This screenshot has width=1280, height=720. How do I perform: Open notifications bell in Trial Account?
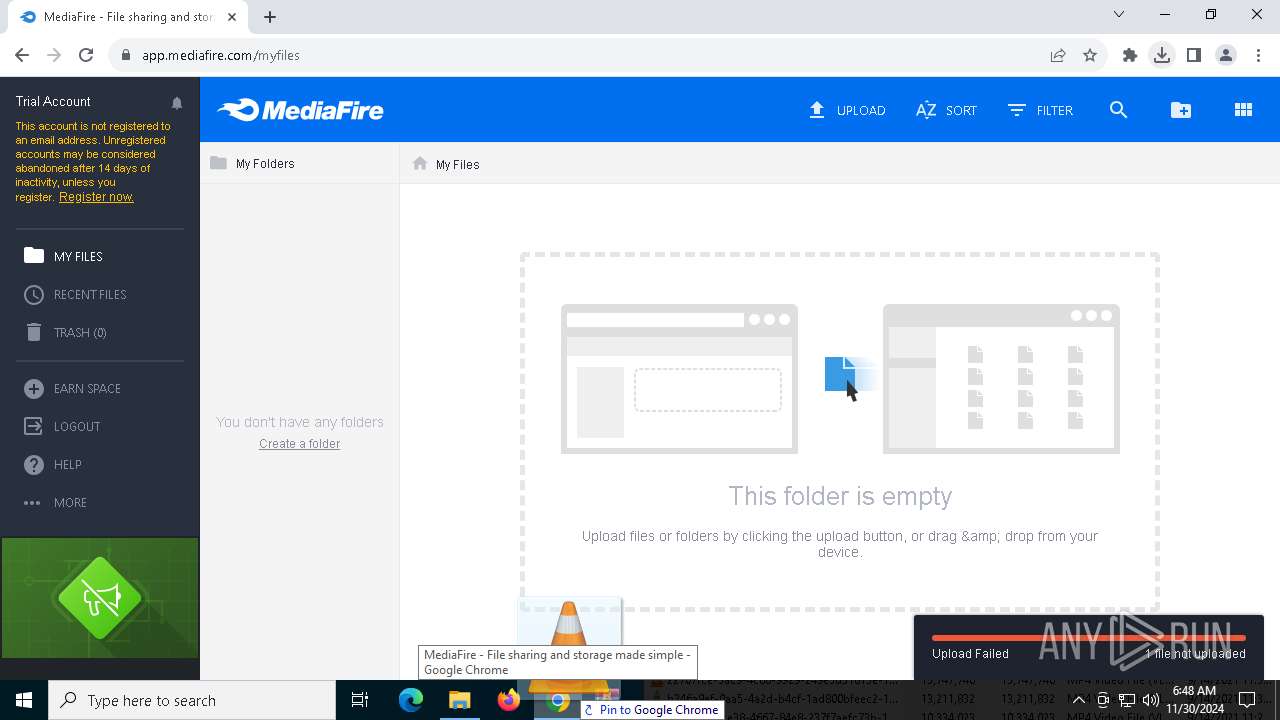(177, 102)
